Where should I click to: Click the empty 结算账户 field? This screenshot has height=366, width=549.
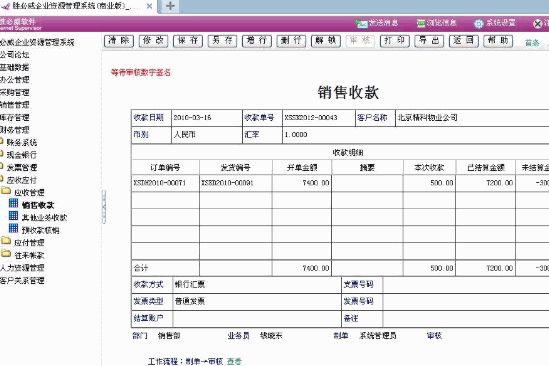(x=257, y=318)
